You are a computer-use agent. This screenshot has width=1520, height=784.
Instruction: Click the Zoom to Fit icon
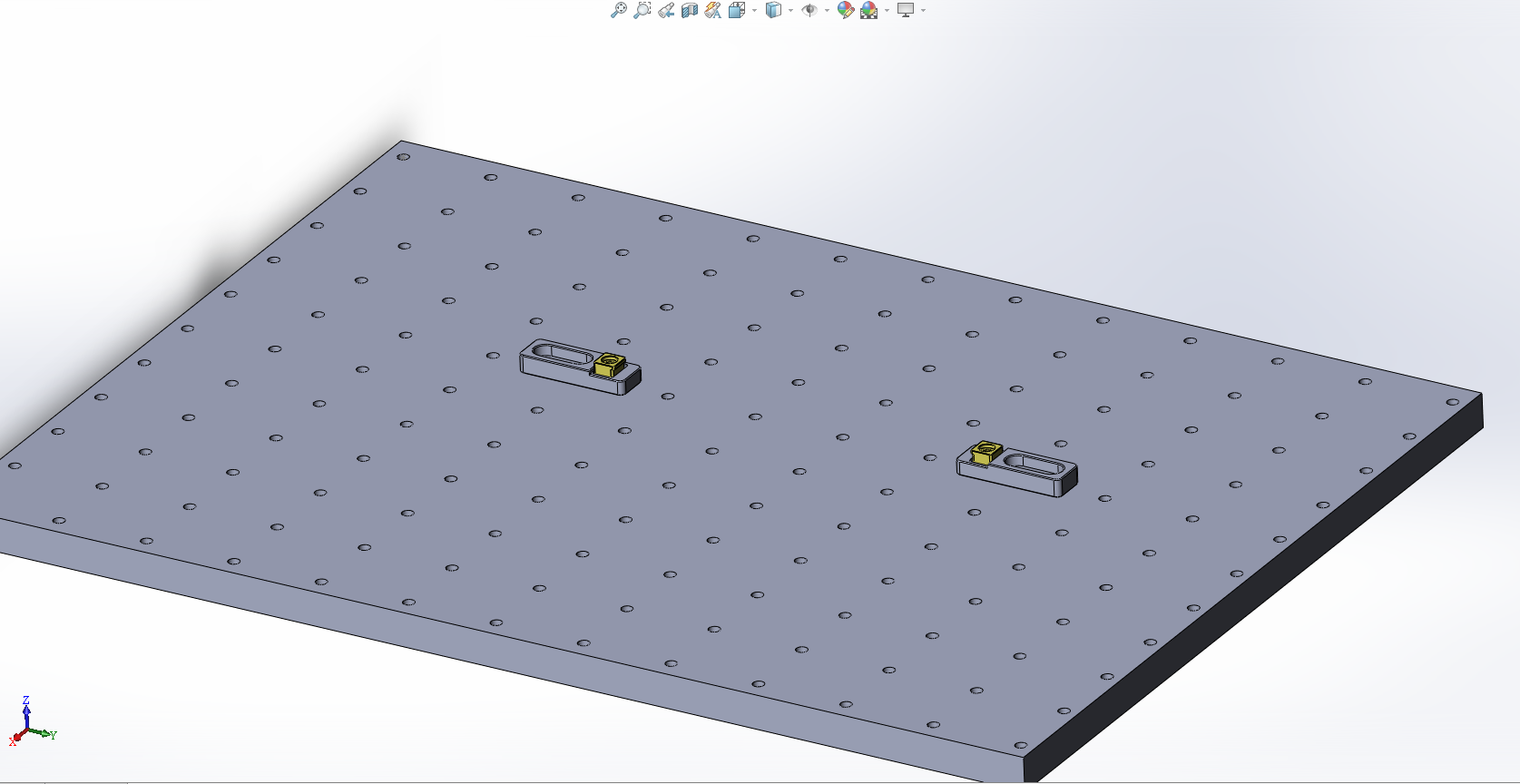619,10
